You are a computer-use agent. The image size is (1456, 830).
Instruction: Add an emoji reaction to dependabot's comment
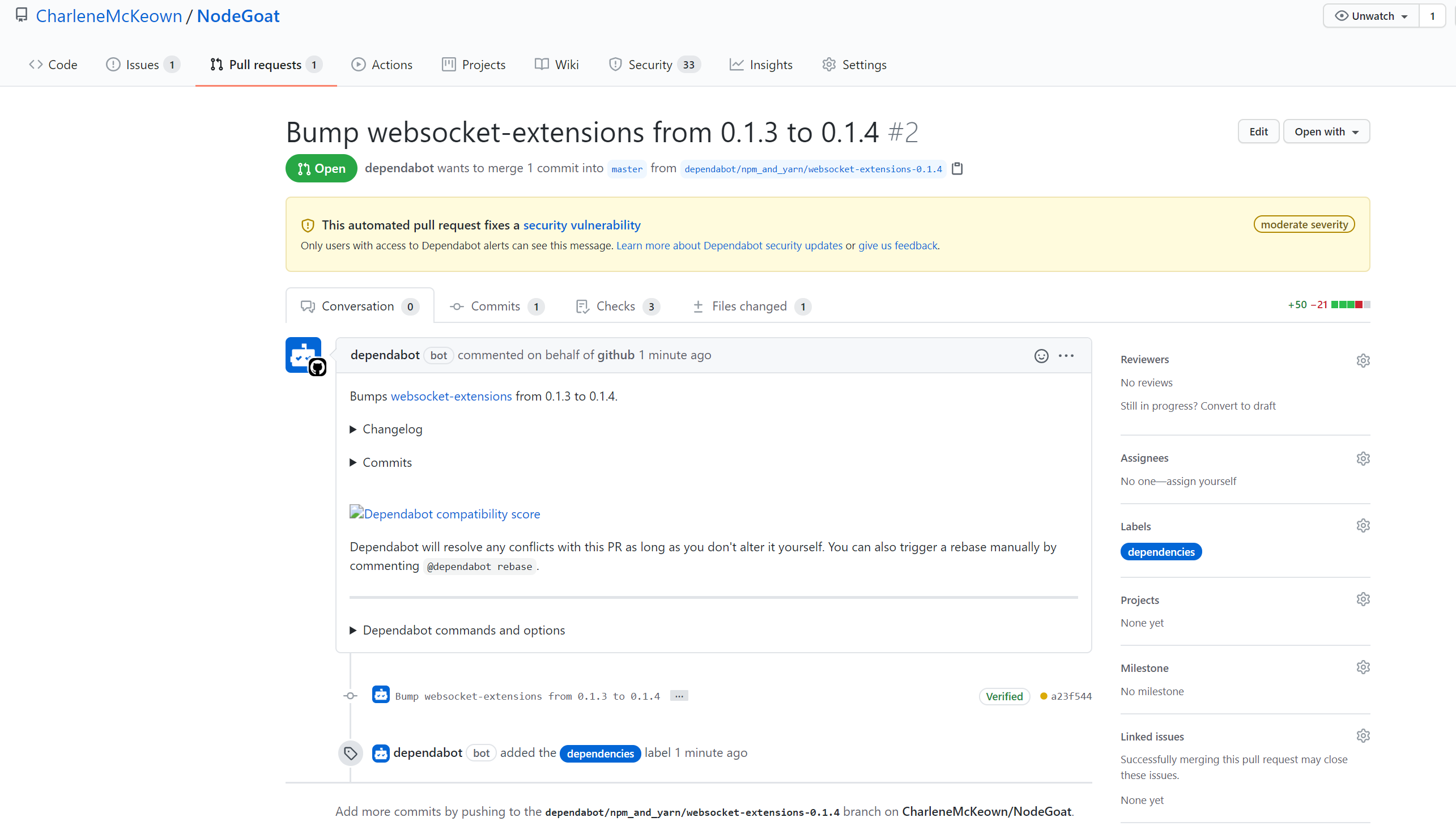pos(1041,356)
